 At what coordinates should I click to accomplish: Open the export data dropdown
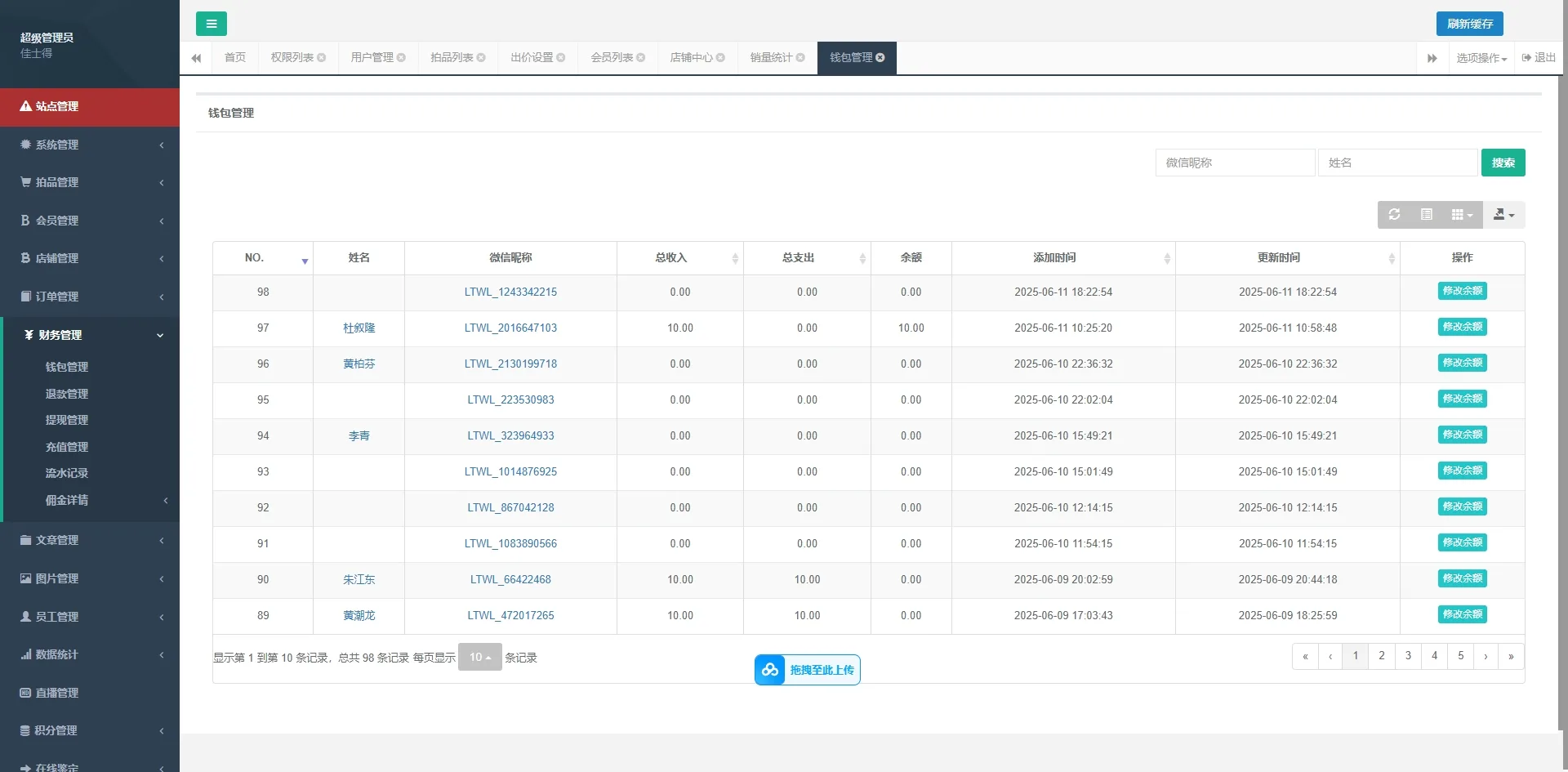pos(1503,215)
